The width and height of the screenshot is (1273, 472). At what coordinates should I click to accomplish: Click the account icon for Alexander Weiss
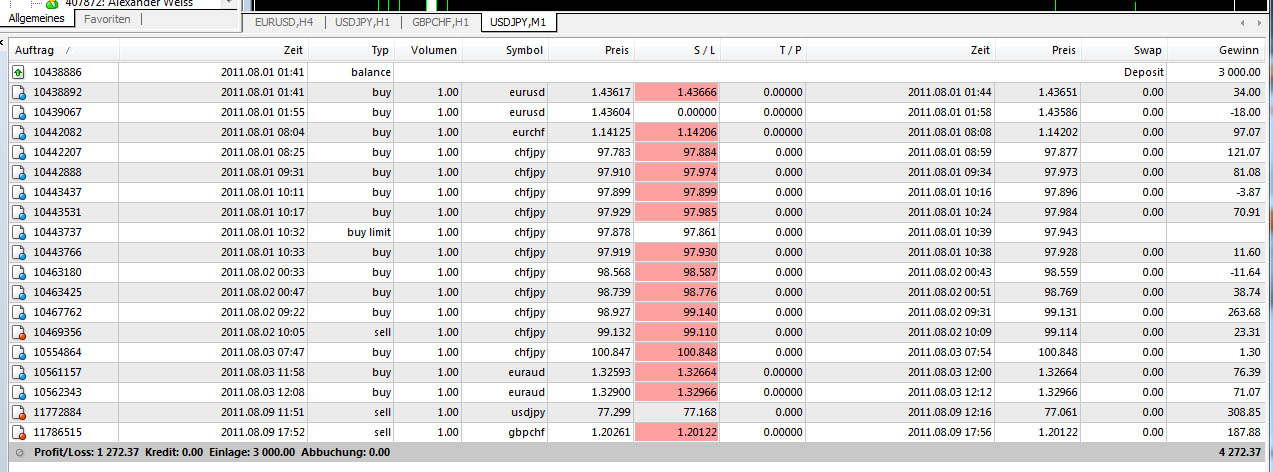pyautogui.click(x=52, y=4)
